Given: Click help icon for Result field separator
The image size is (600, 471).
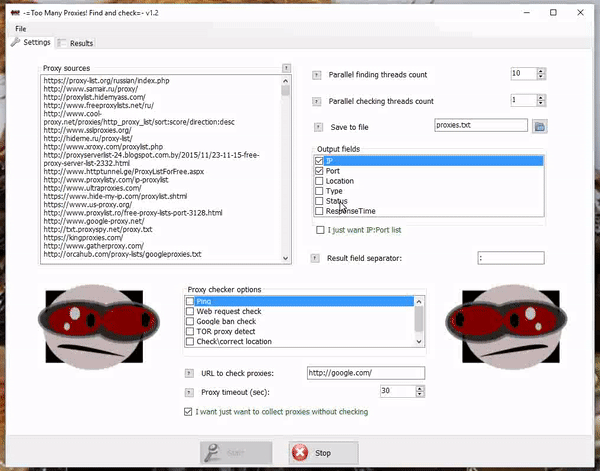Looking at the screenshot, I should 315,258.
